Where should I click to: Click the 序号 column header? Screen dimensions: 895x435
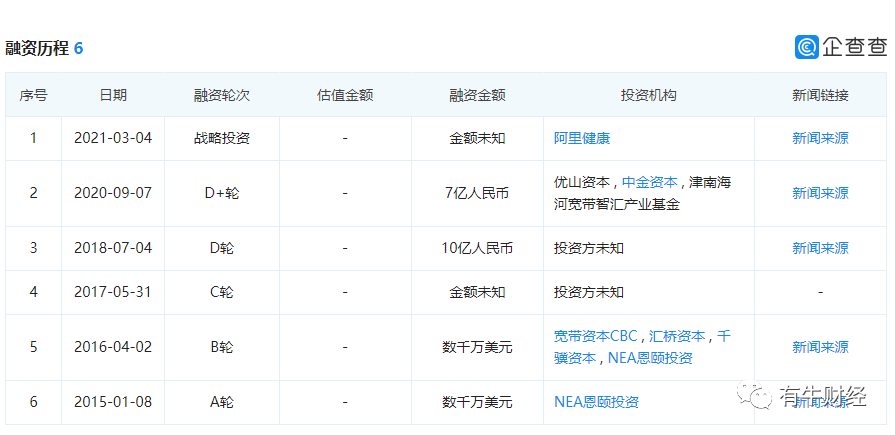[33, 95]
